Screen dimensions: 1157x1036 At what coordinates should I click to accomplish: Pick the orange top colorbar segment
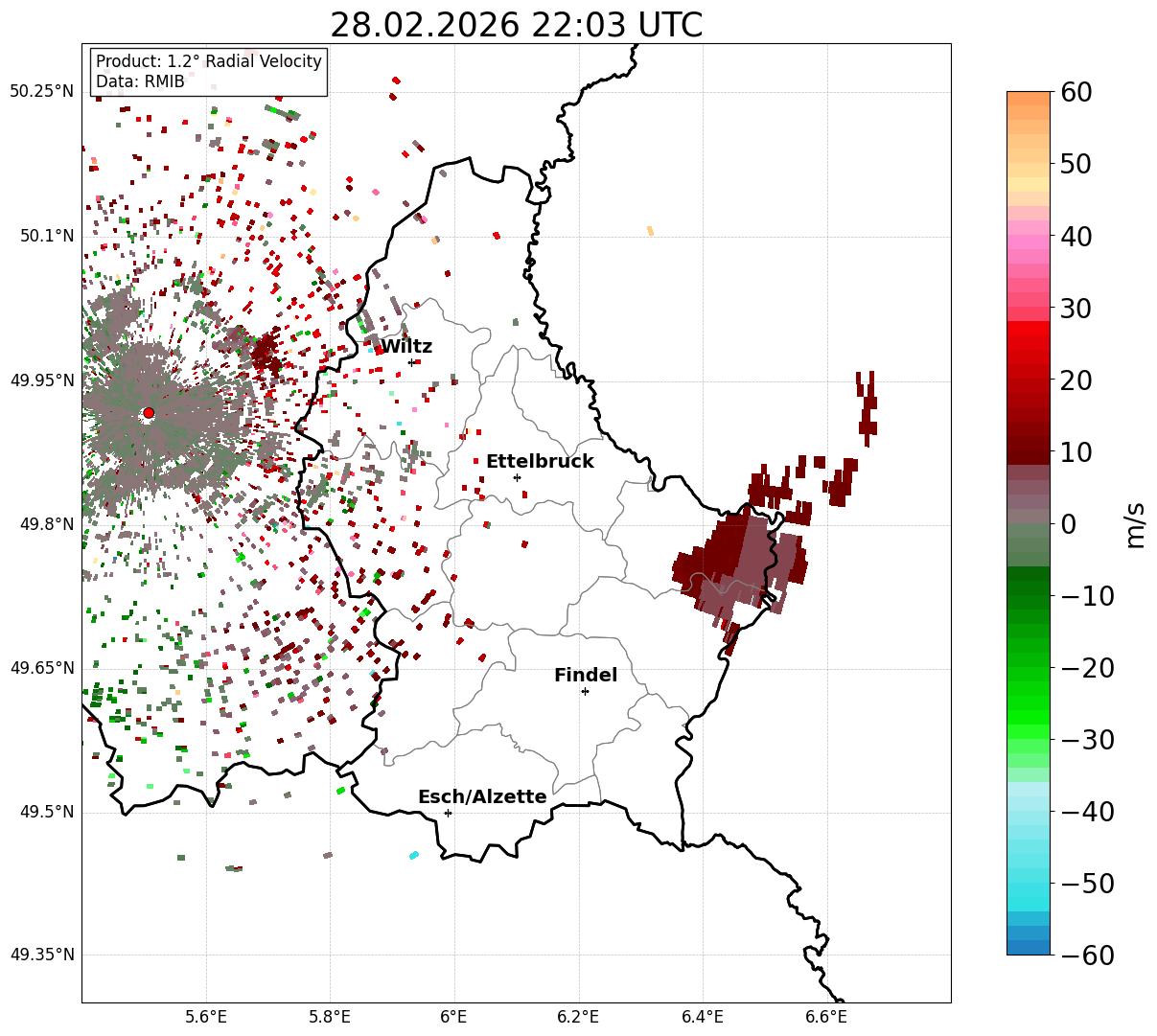click(1029, 99)
